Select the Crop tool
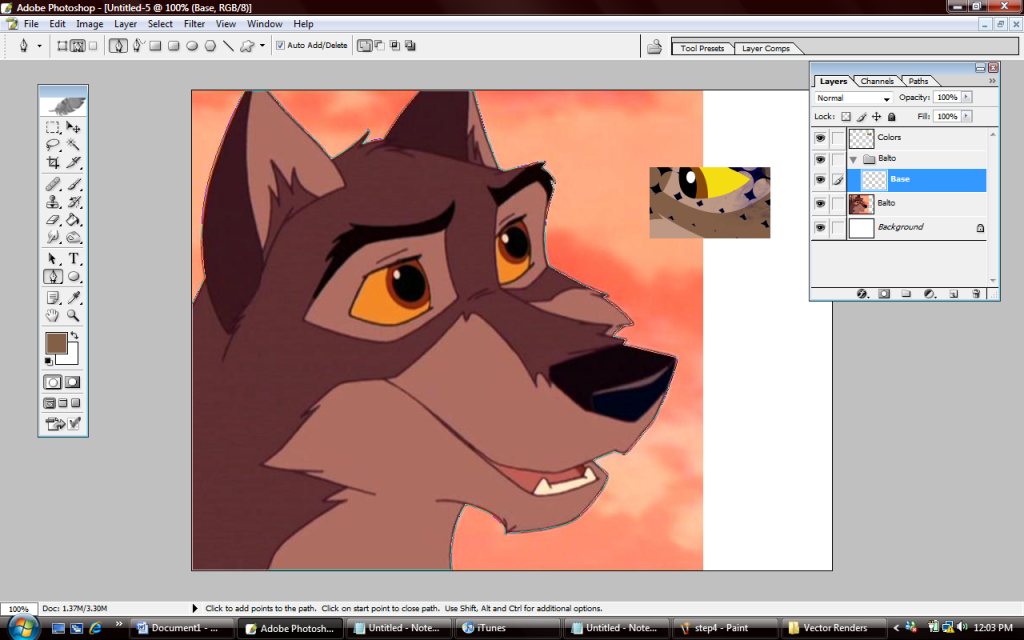The width and height of the screenshot is (1024, 640). click(53, 163)
